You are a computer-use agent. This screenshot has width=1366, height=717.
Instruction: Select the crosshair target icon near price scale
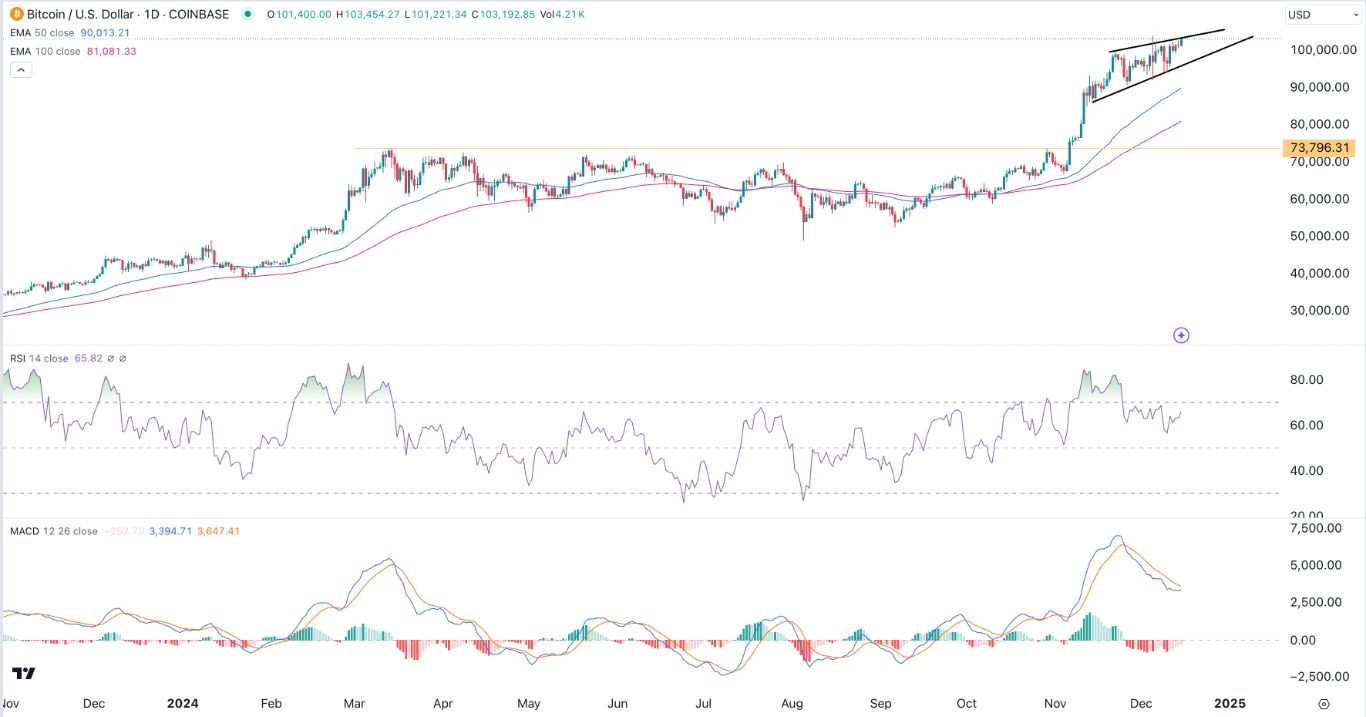[1181, 335]
